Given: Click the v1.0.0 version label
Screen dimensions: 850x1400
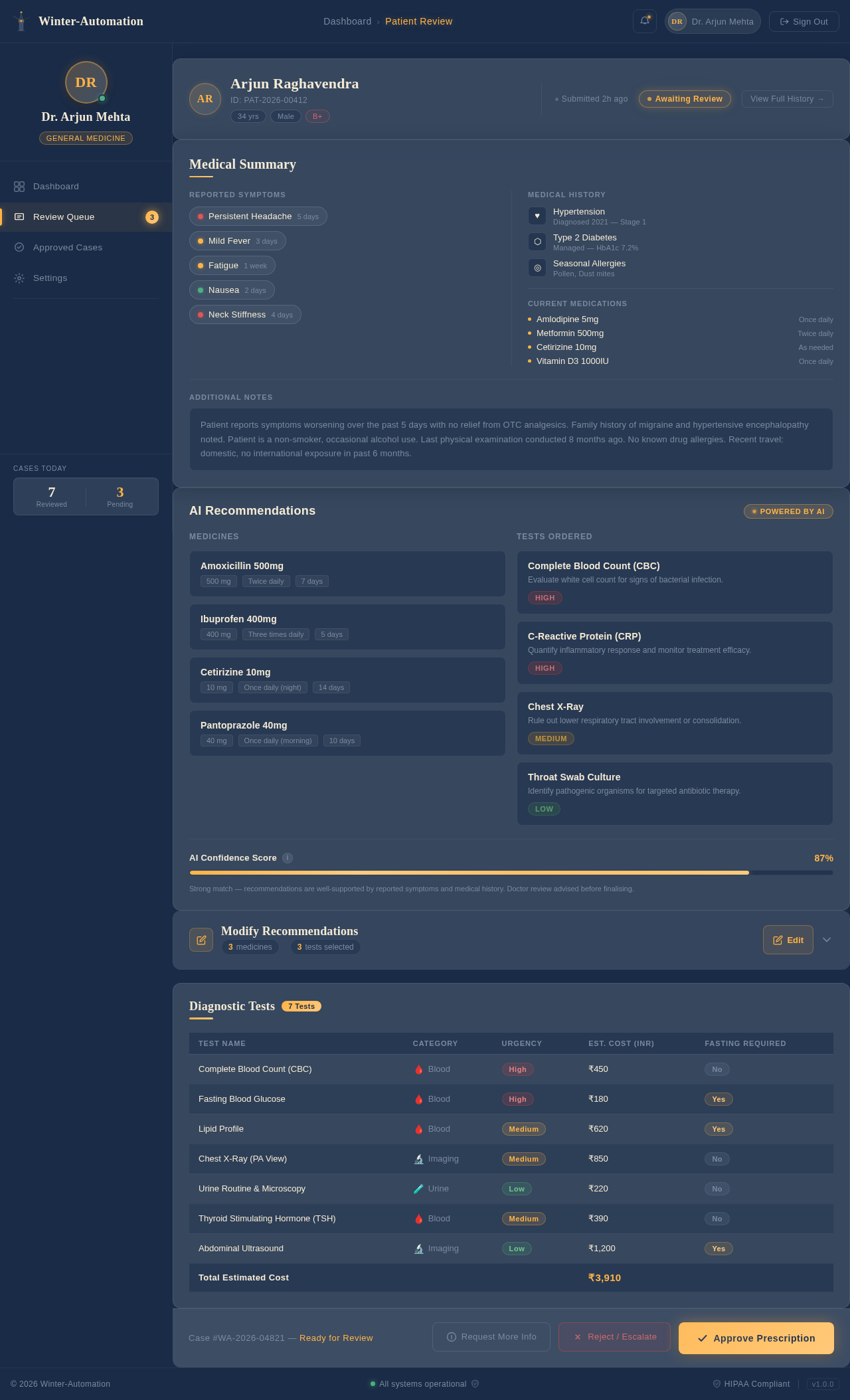Looking at the screenshot, I should (823, 1384).
